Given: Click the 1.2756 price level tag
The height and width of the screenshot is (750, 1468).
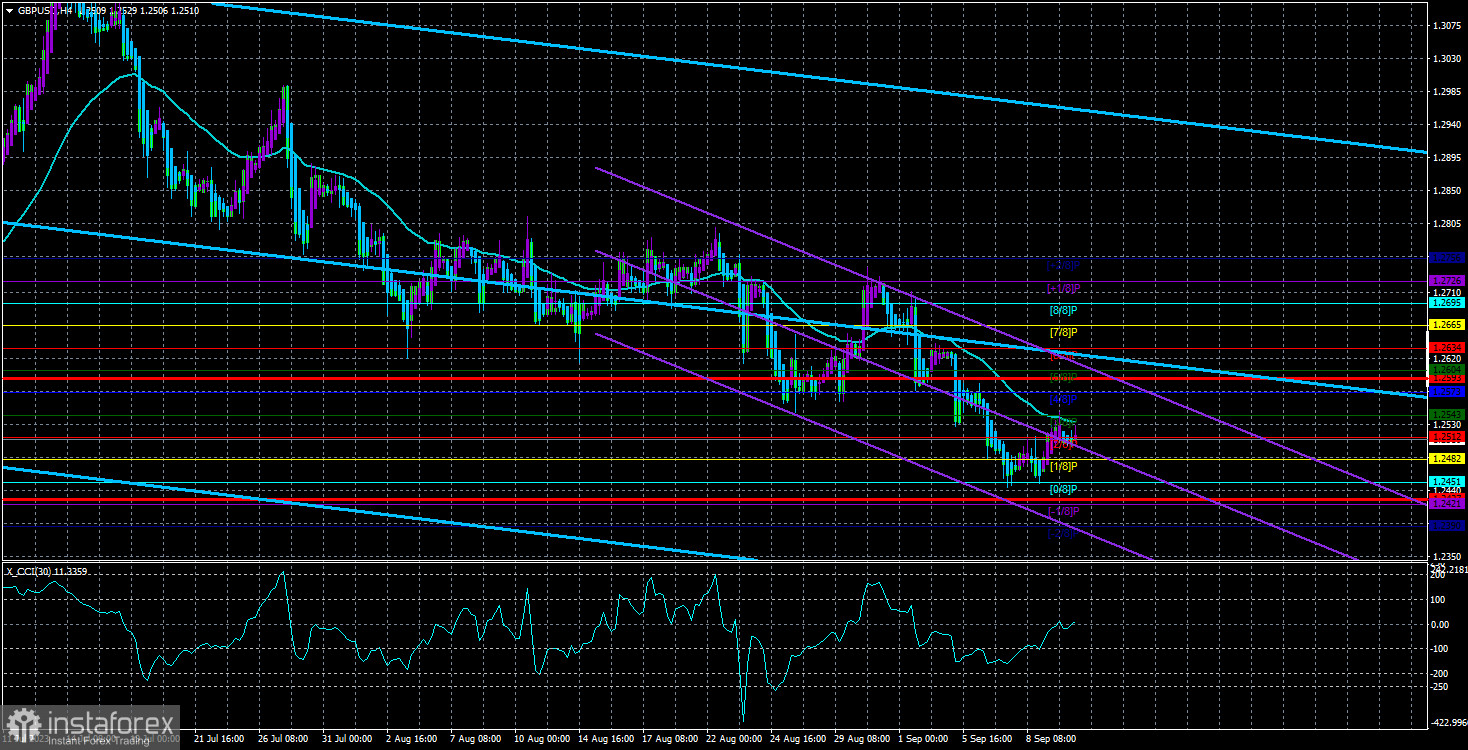Looking at the screenshot, I should [1447, 257].
